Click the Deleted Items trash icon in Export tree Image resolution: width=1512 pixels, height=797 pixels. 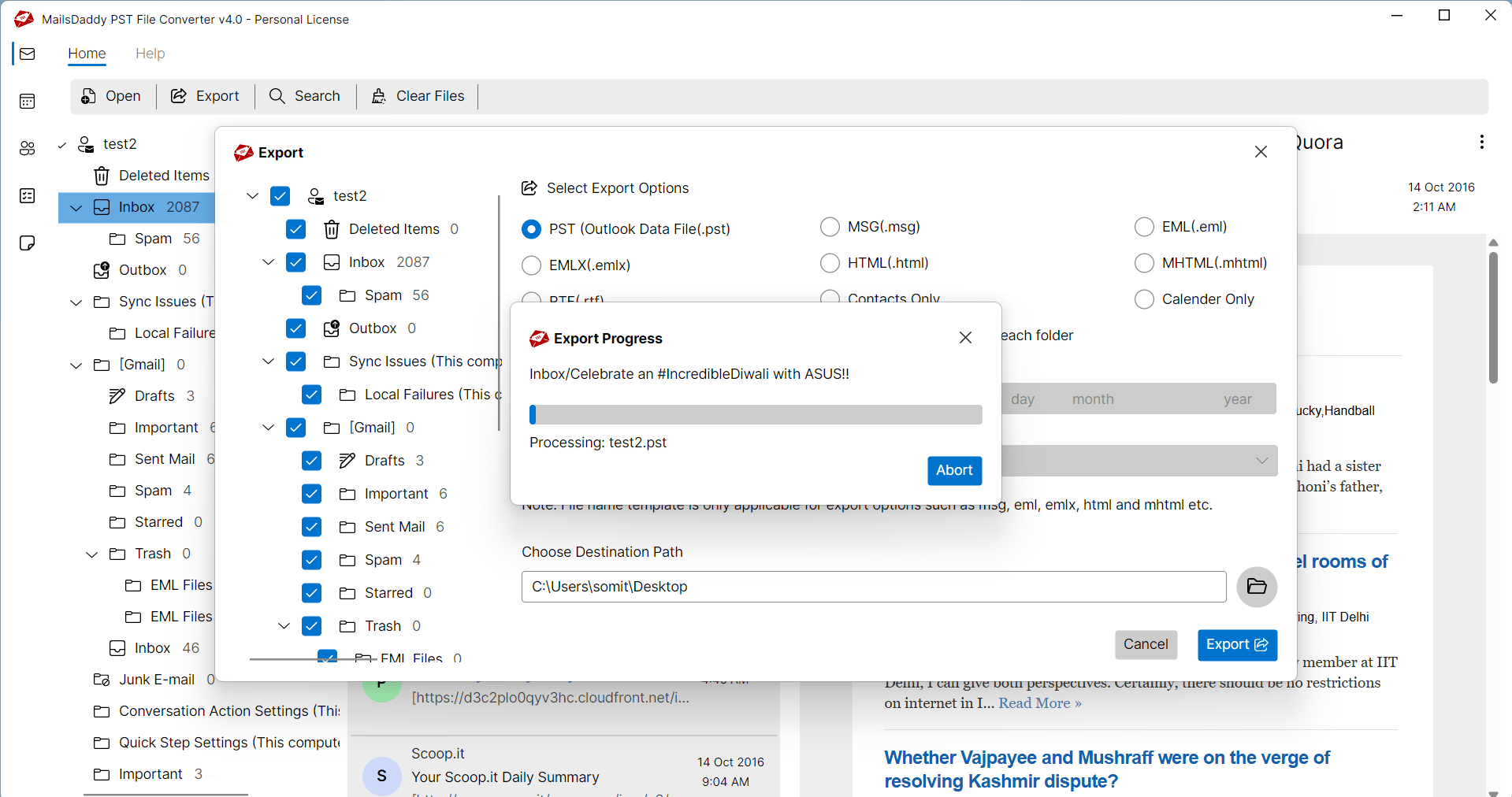pyautogui.click(x=332, y=229)
